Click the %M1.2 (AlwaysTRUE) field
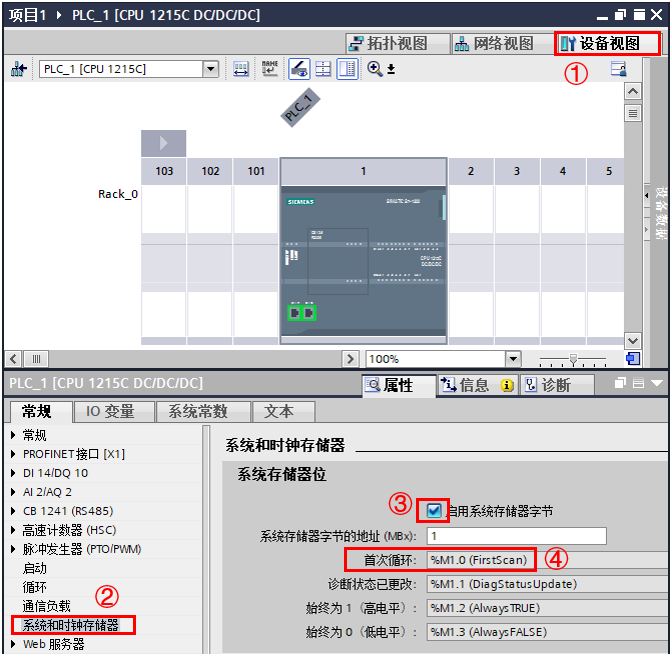This screenshot has height=657, width=671. (x=548, y=608)
